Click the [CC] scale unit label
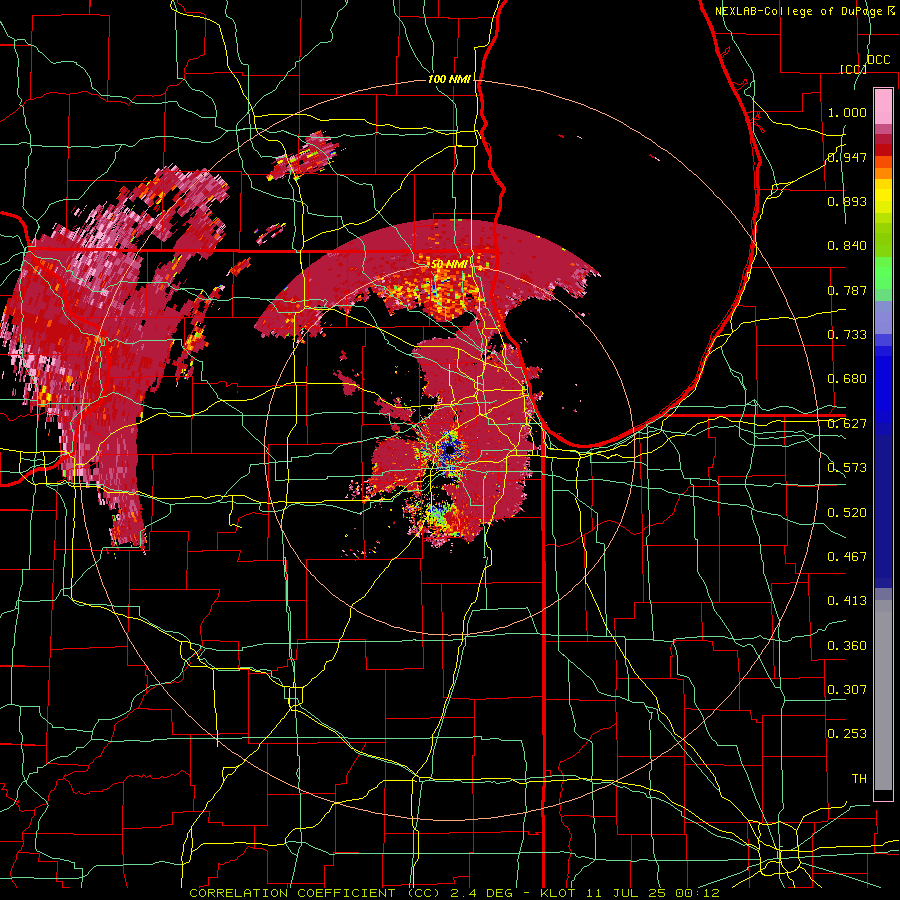The width and height of the screenshot is (900, 900). click(853, 69)
